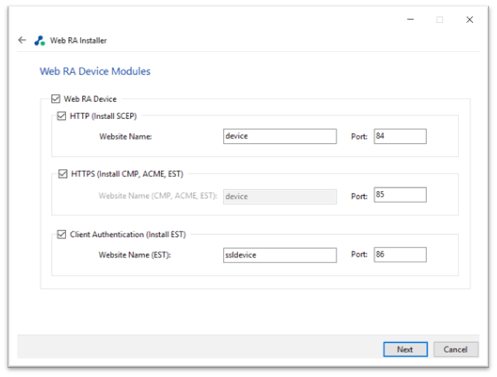Go back using the back arrow
The height and width of the screenshot is (377, 497).
tap(22, 40)
